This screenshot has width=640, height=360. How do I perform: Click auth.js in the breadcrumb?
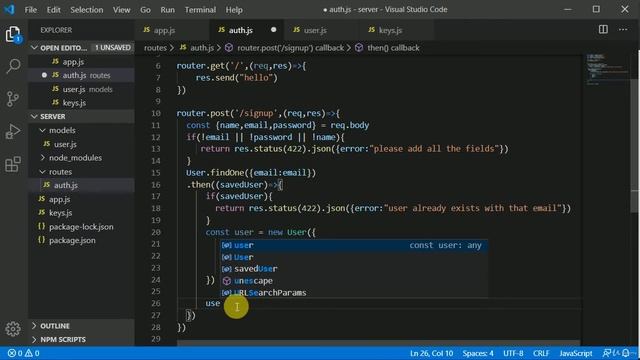pos(197,48)
